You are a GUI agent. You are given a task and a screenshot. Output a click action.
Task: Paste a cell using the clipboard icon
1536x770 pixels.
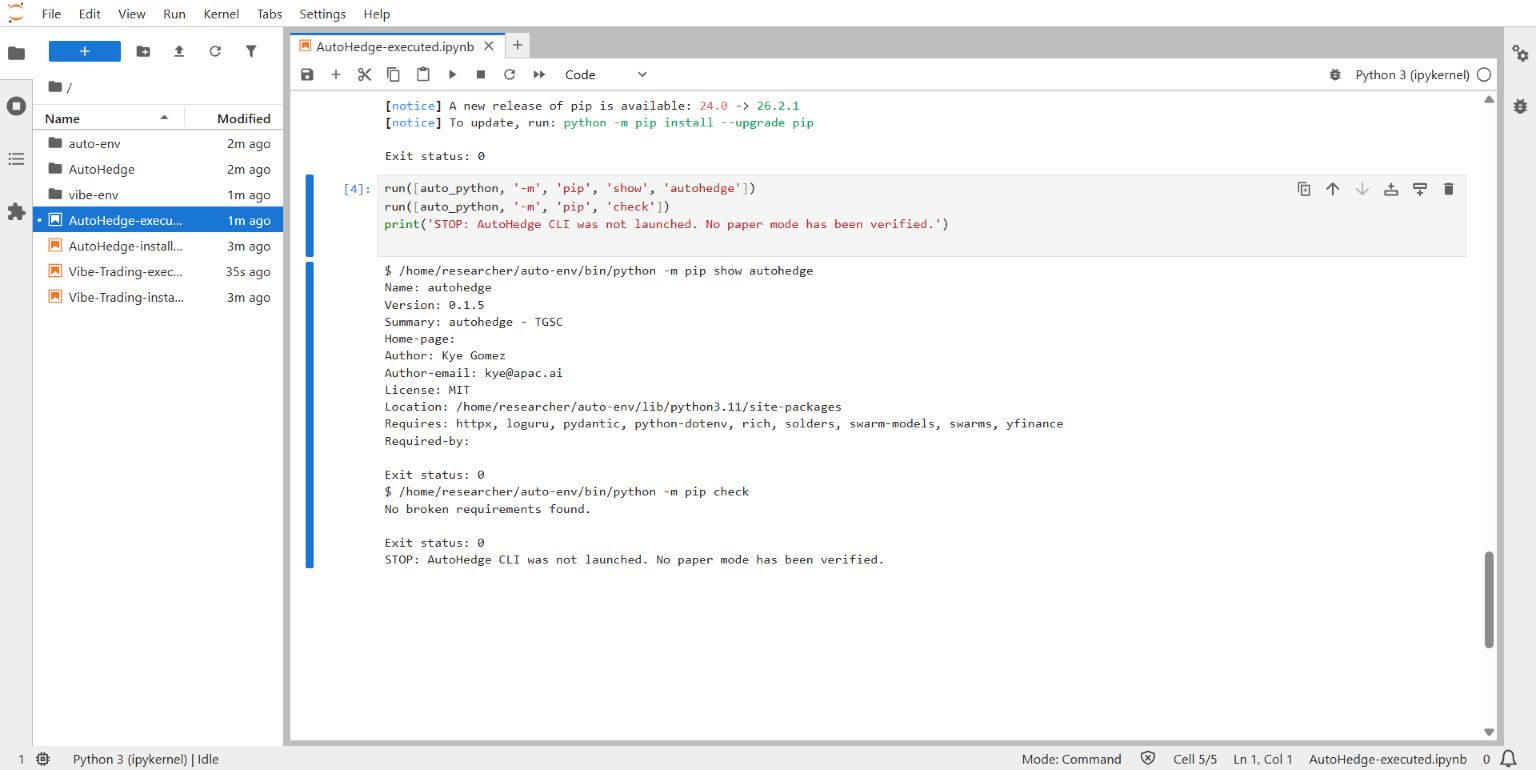click(423, 74)
